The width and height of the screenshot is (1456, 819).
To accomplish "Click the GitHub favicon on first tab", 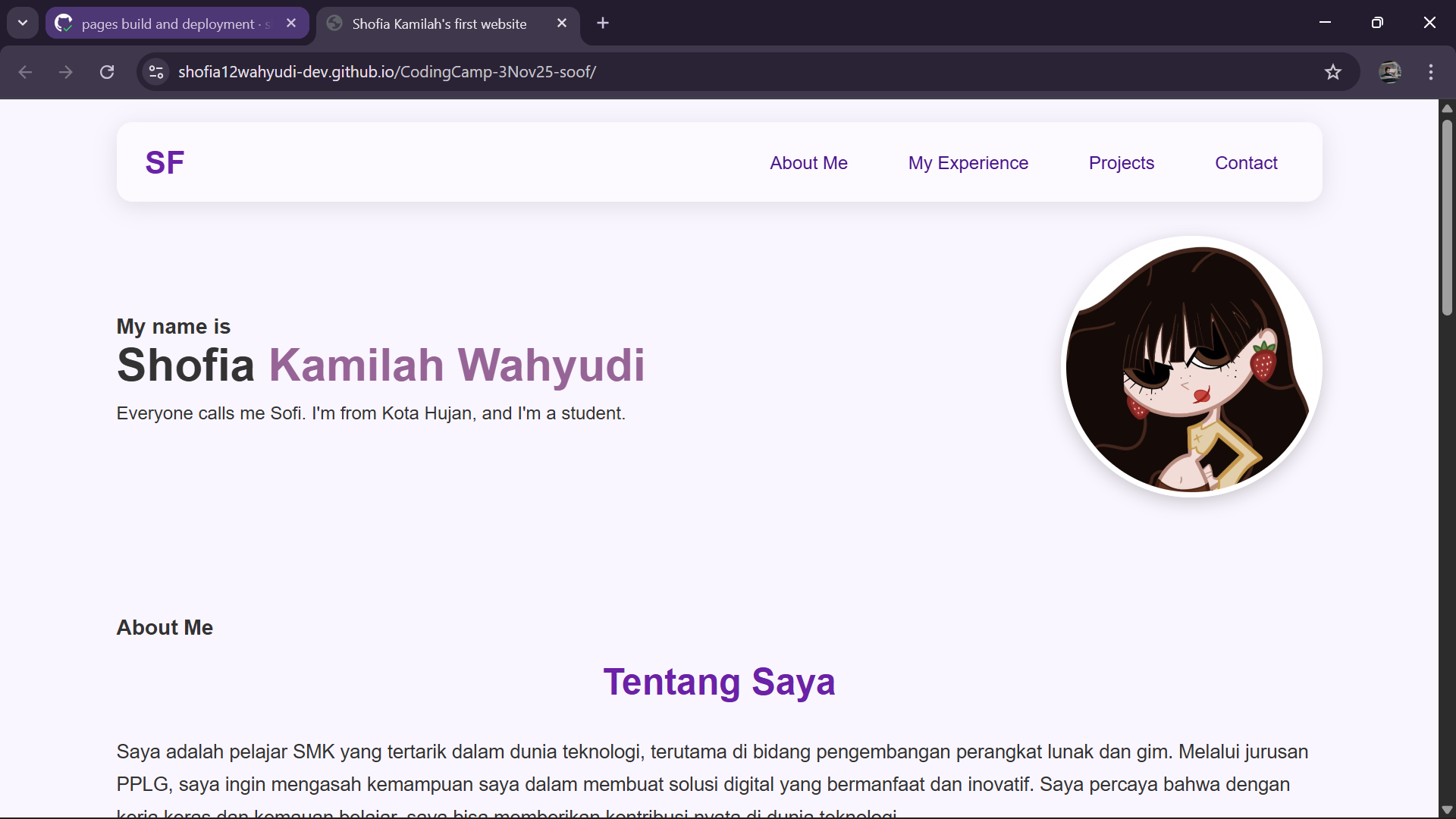I will click(x=64, y=23).
